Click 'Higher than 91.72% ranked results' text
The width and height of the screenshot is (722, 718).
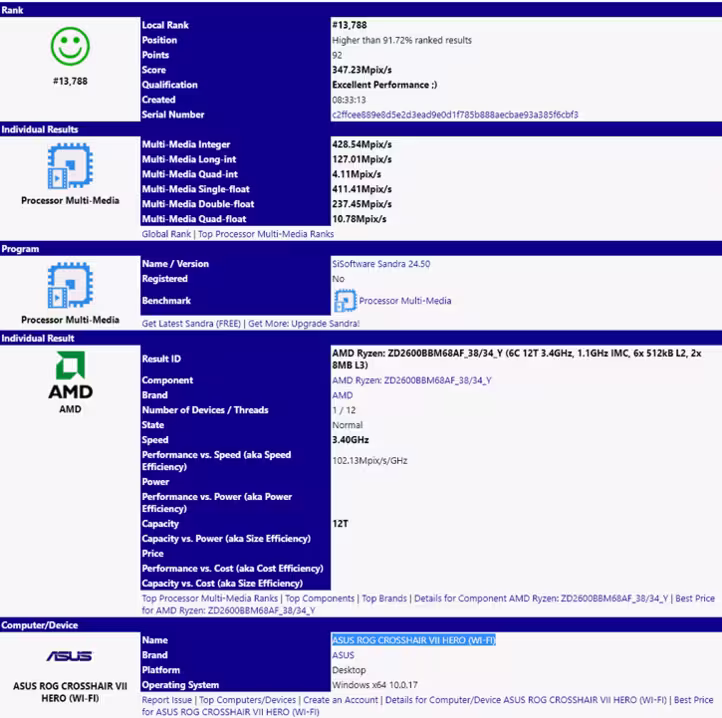pos(402,40)
